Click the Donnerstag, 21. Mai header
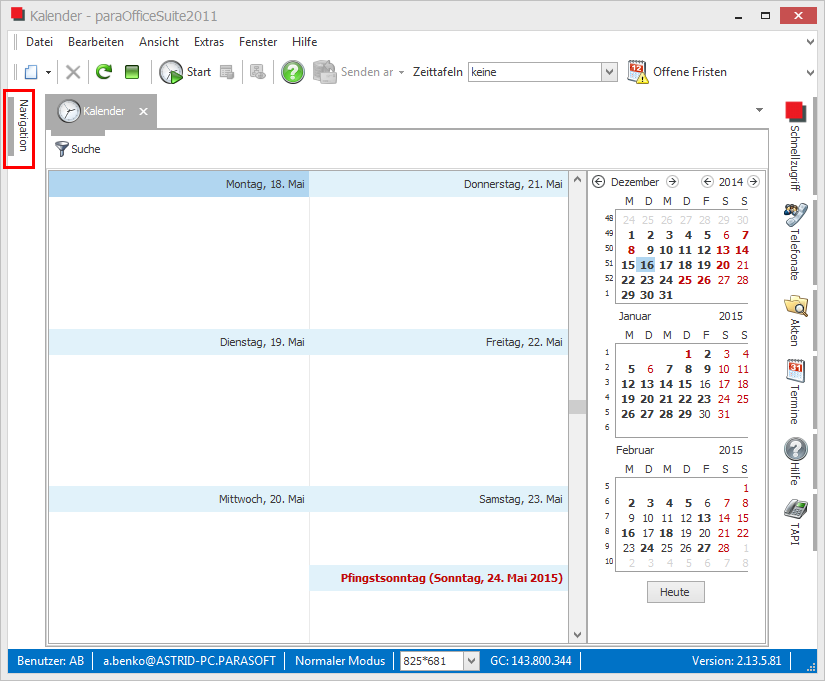 439,184
